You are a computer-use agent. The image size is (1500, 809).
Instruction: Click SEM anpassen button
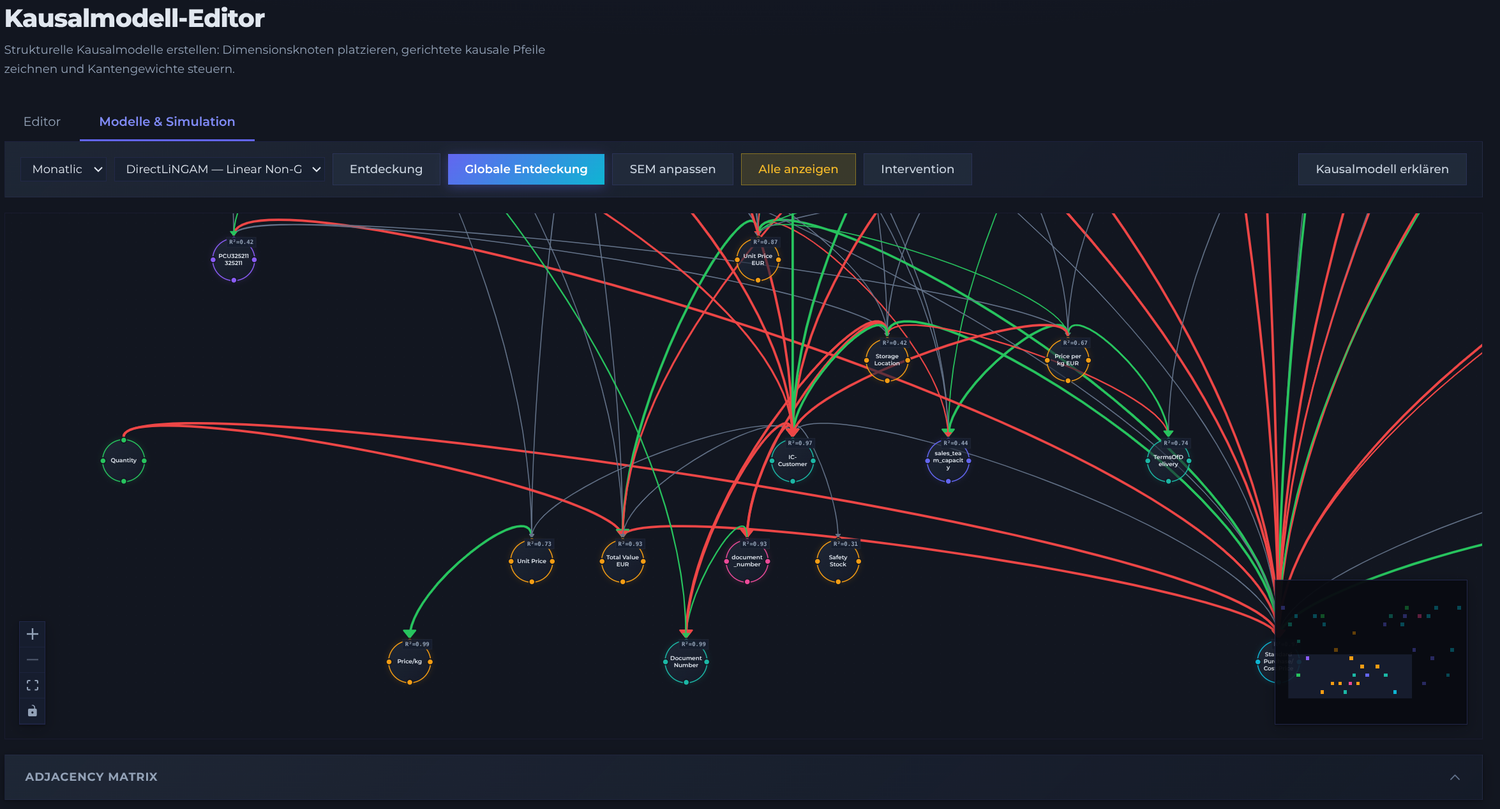(x=672, y=169)
